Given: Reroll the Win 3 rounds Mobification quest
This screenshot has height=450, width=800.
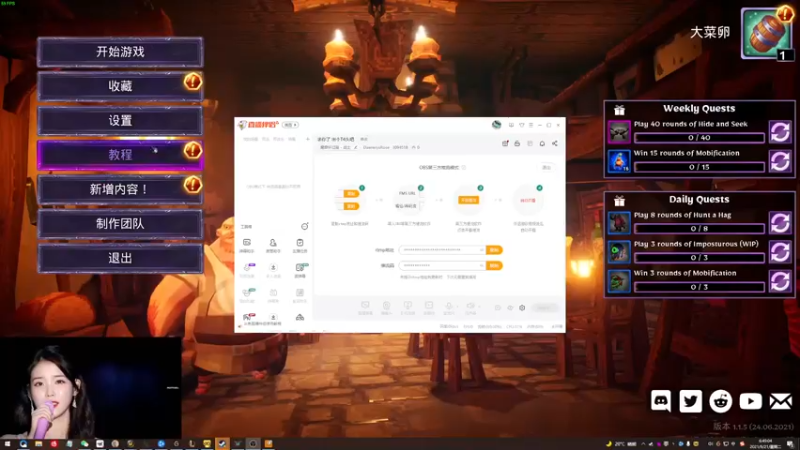Looking at the screenshot, I should (x=780, y=281).
